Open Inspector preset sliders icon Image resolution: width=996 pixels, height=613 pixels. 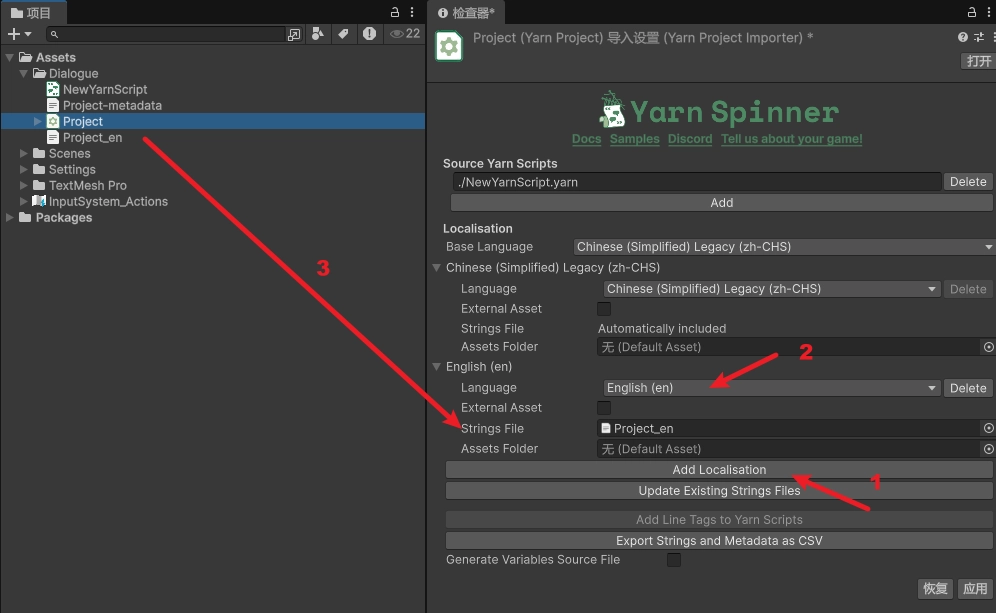(x=979, y=37)
